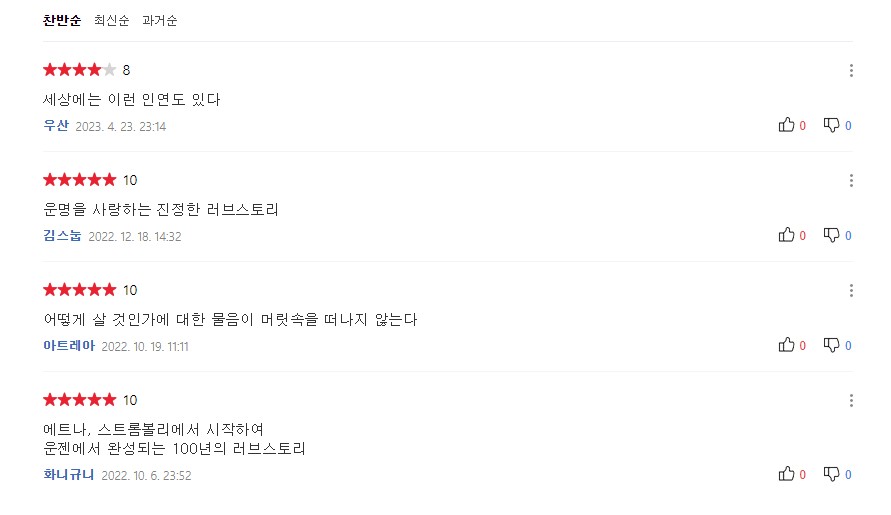891x515 pixels.
Task: Open the profile of user 김스눕
Action: pos(62,236)
